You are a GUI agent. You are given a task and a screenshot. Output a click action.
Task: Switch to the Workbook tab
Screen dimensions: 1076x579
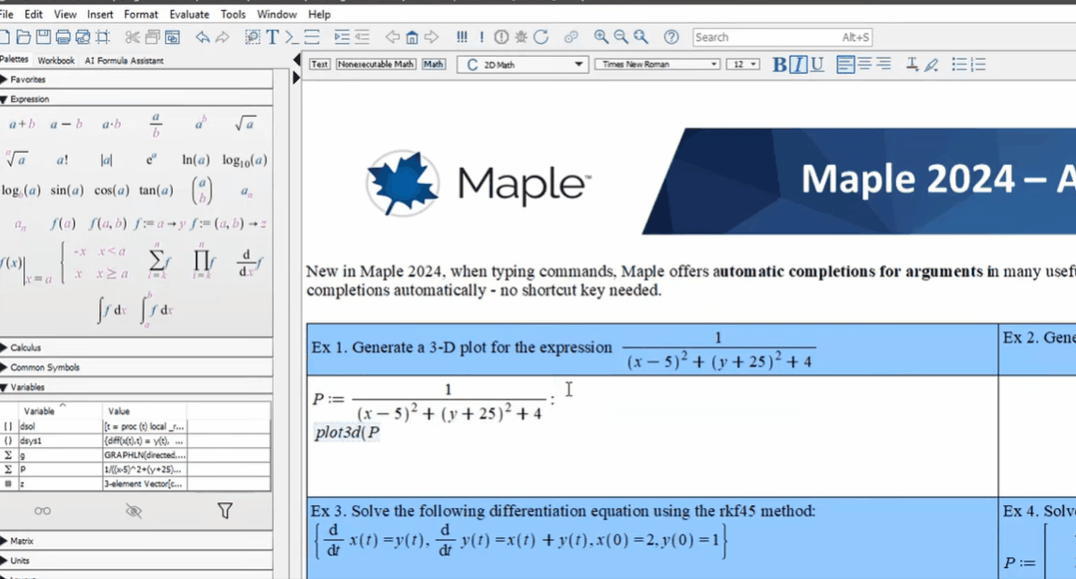point(56,60)
